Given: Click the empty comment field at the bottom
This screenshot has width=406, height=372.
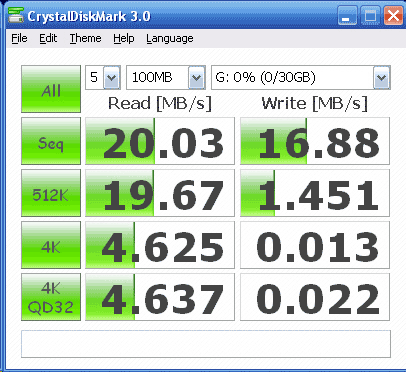Looking at the screenshot, I should tap(206, 344).
